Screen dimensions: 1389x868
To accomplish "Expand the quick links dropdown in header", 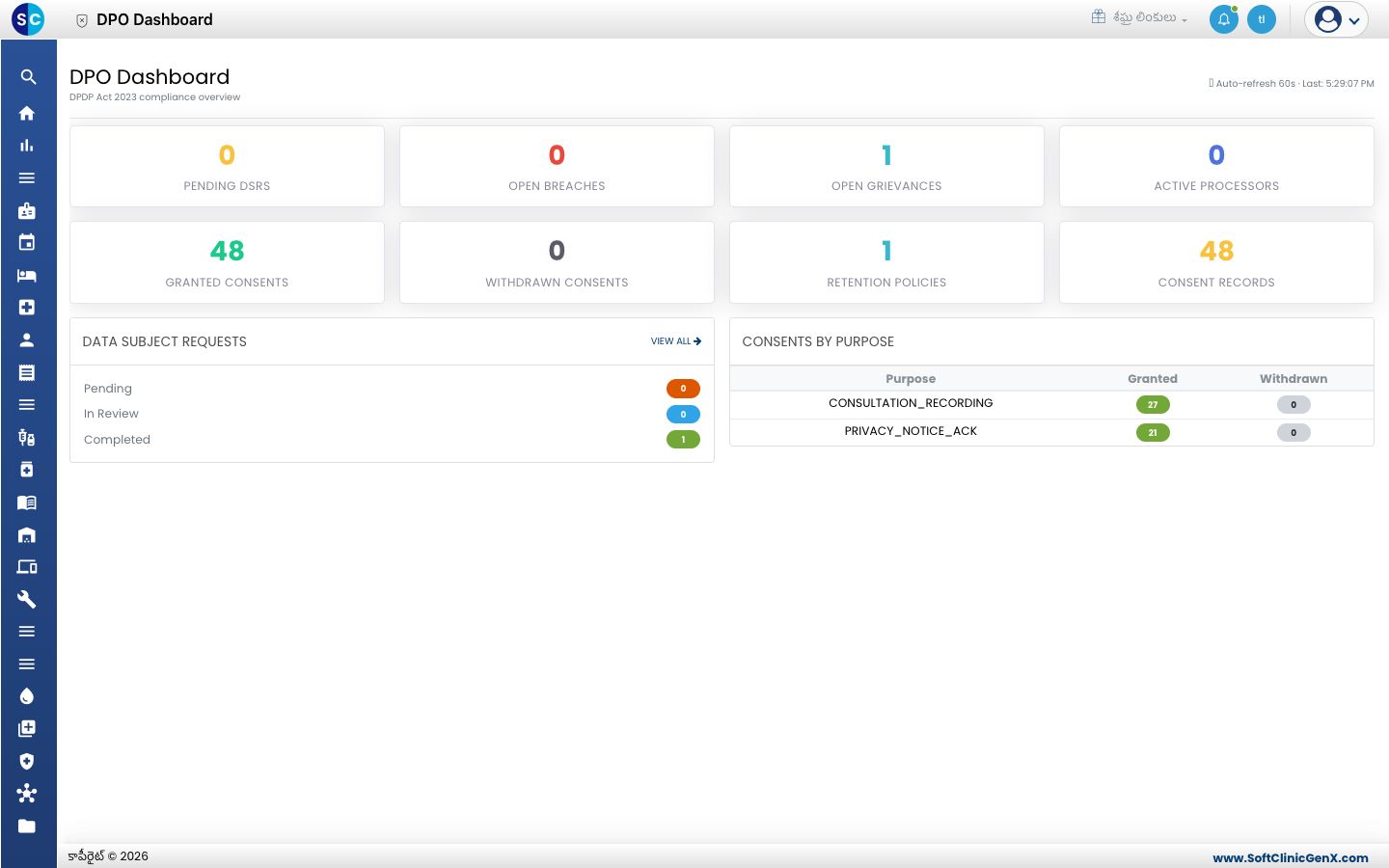I will (x=1139, y=17).
